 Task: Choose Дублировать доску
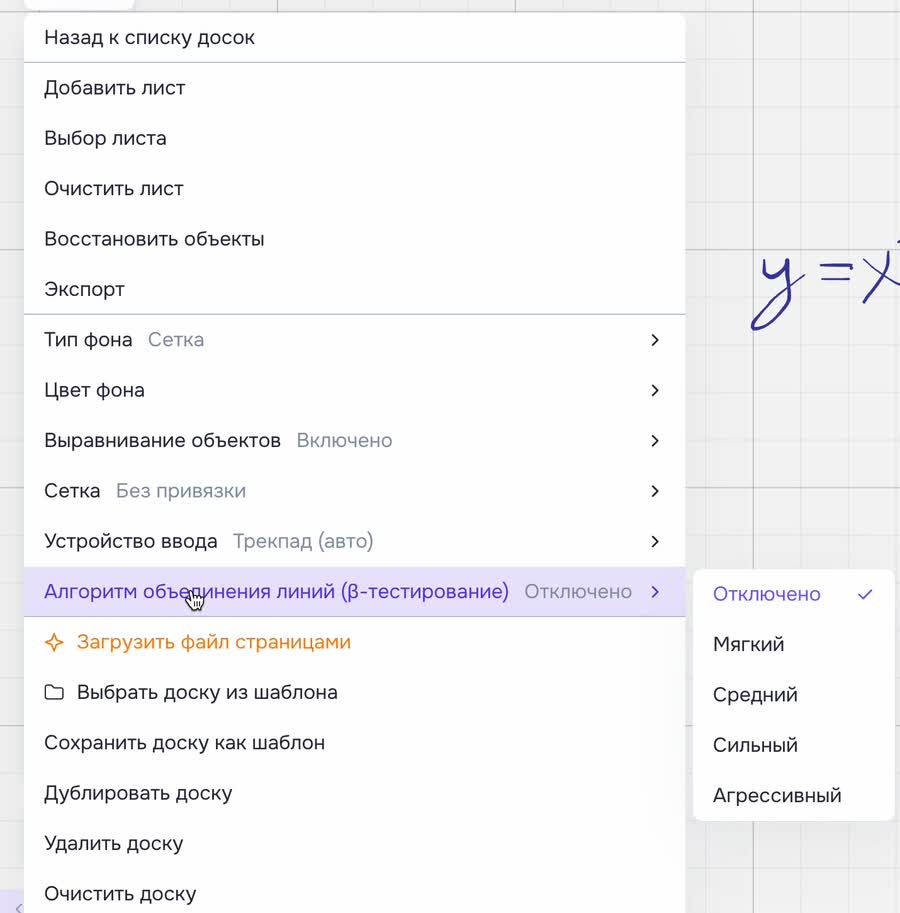point(355,793)
